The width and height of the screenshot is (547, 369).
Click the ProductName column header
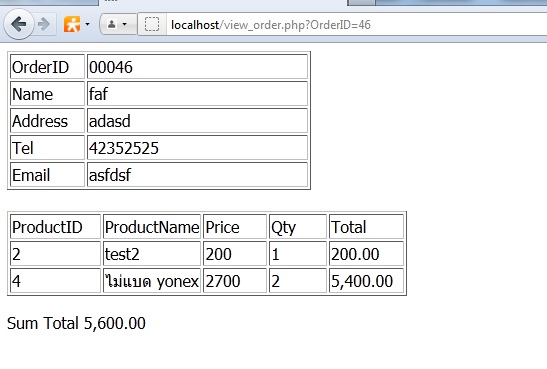pyautogui.click(x=152, y=227)
